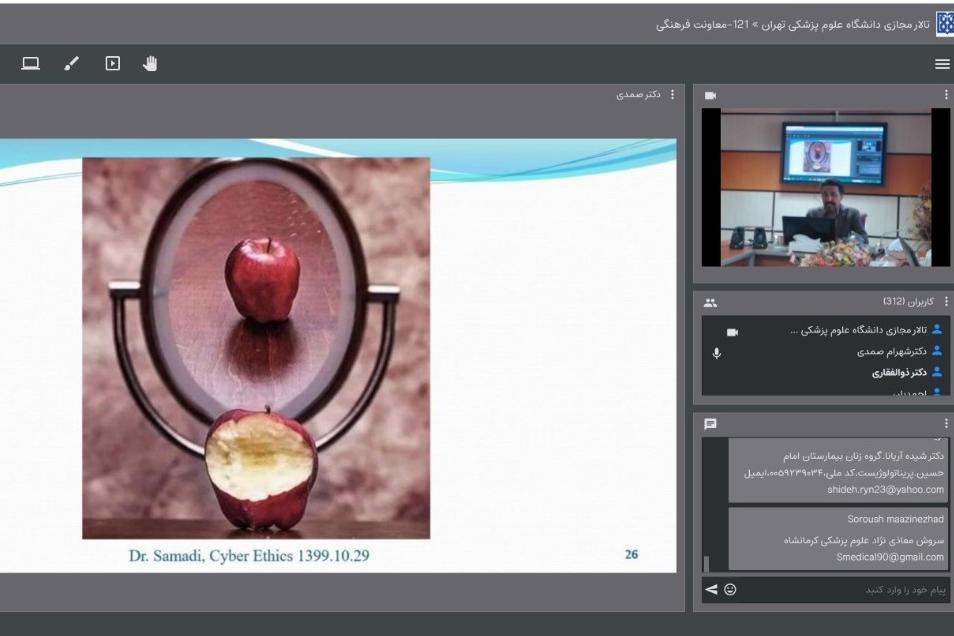Open the emoji smiley picker
This screenshot has width=954, height=636.
tap(730, 590)
